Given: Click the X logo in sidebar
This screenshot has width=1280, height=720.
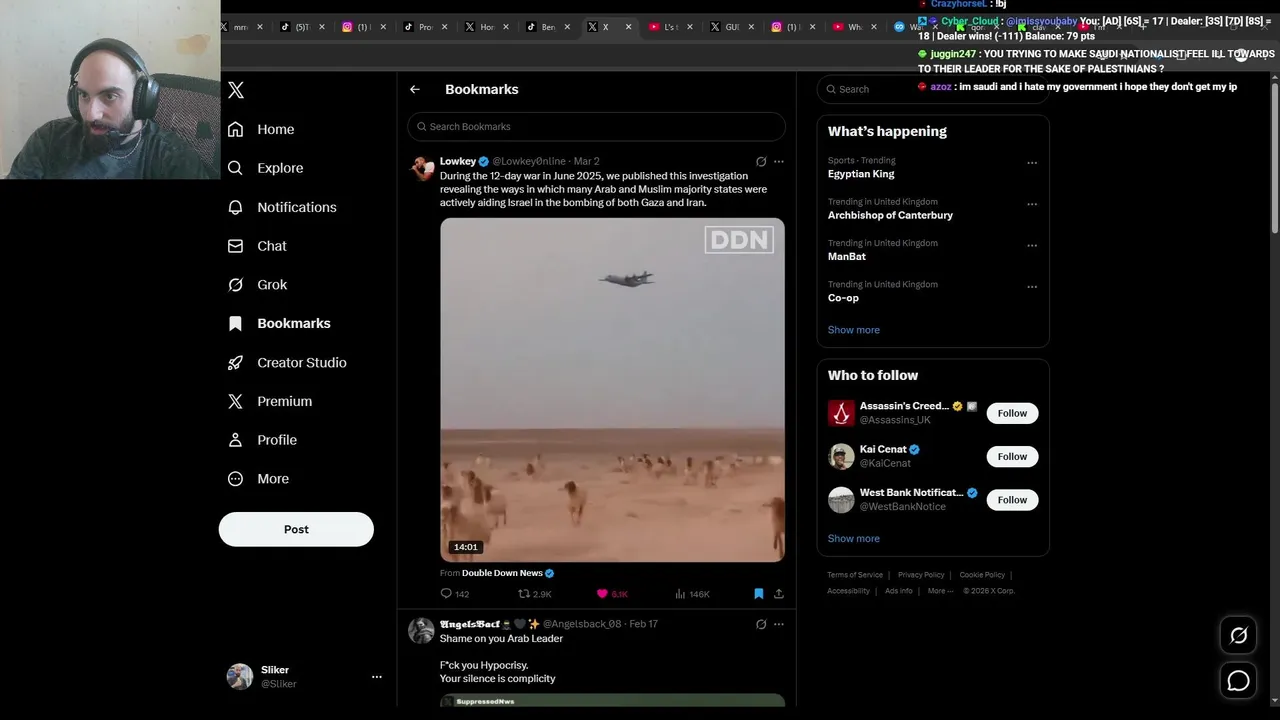Looking at the screenshot, I should point(236,90).
